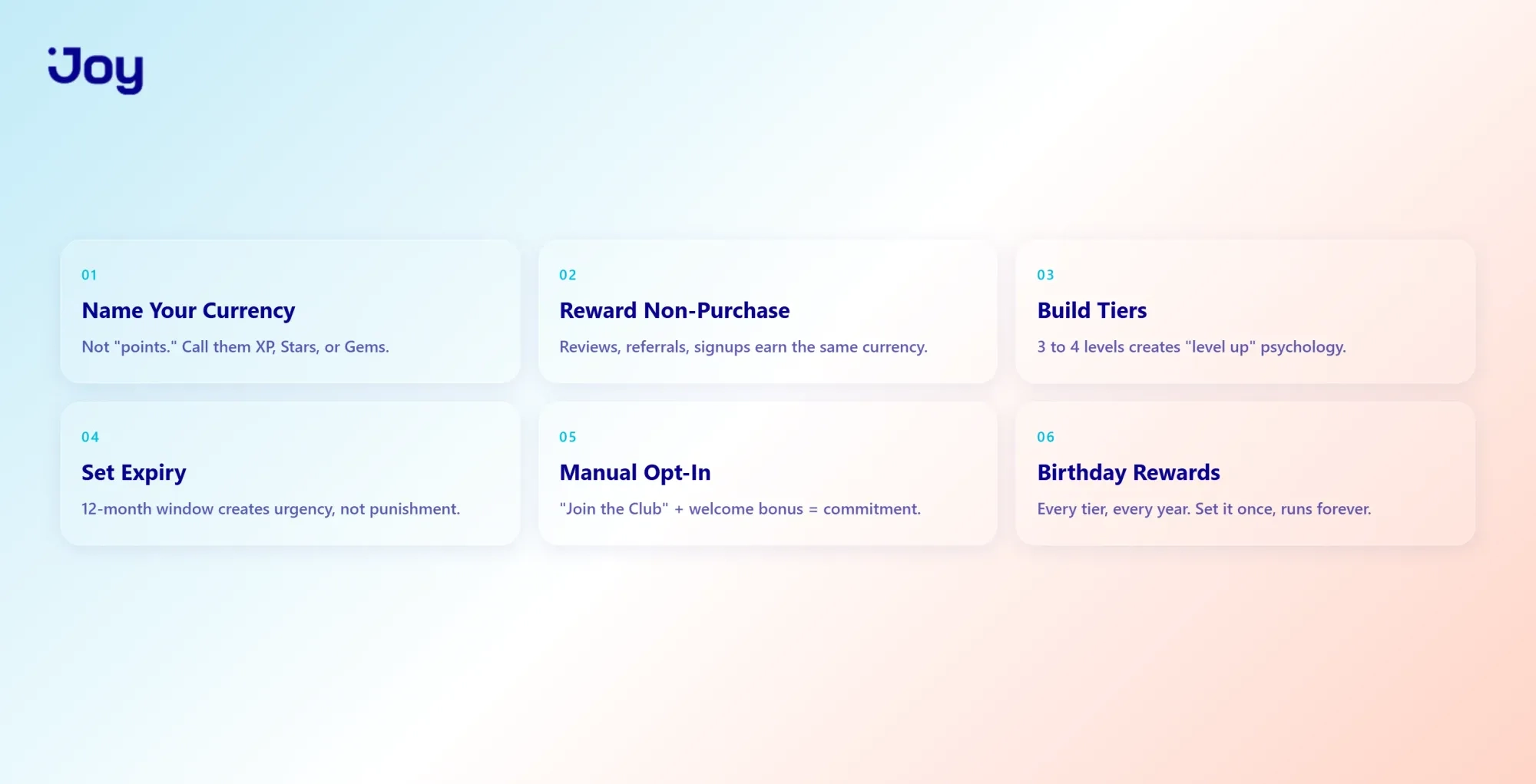The height and width of the screenshot is (784, 1536).
Task: Click the 01 step number
Action: (89, 275)
